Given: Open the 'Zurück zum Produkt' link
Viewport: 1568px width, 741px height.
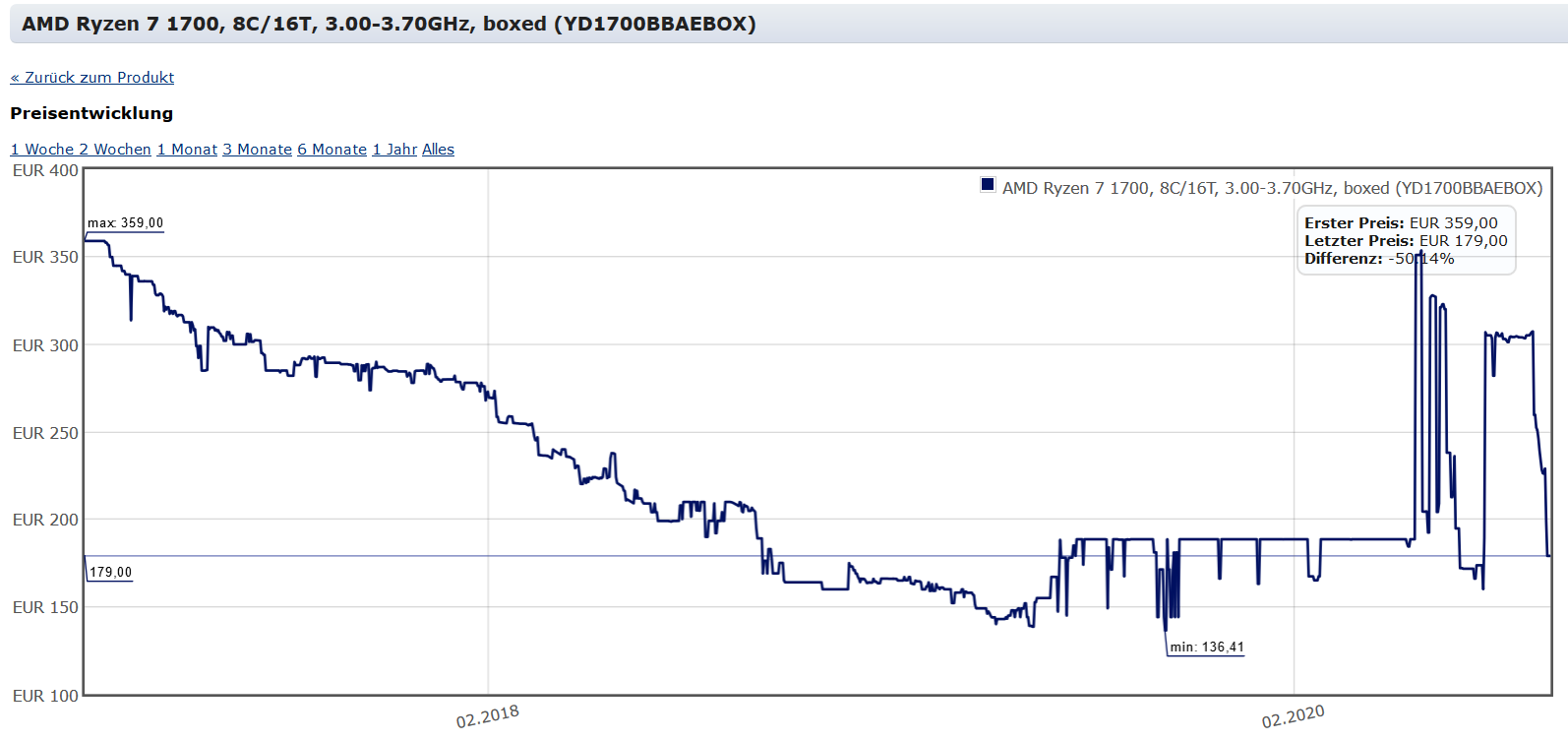Looking at the screenshot, I should (92, 77).
